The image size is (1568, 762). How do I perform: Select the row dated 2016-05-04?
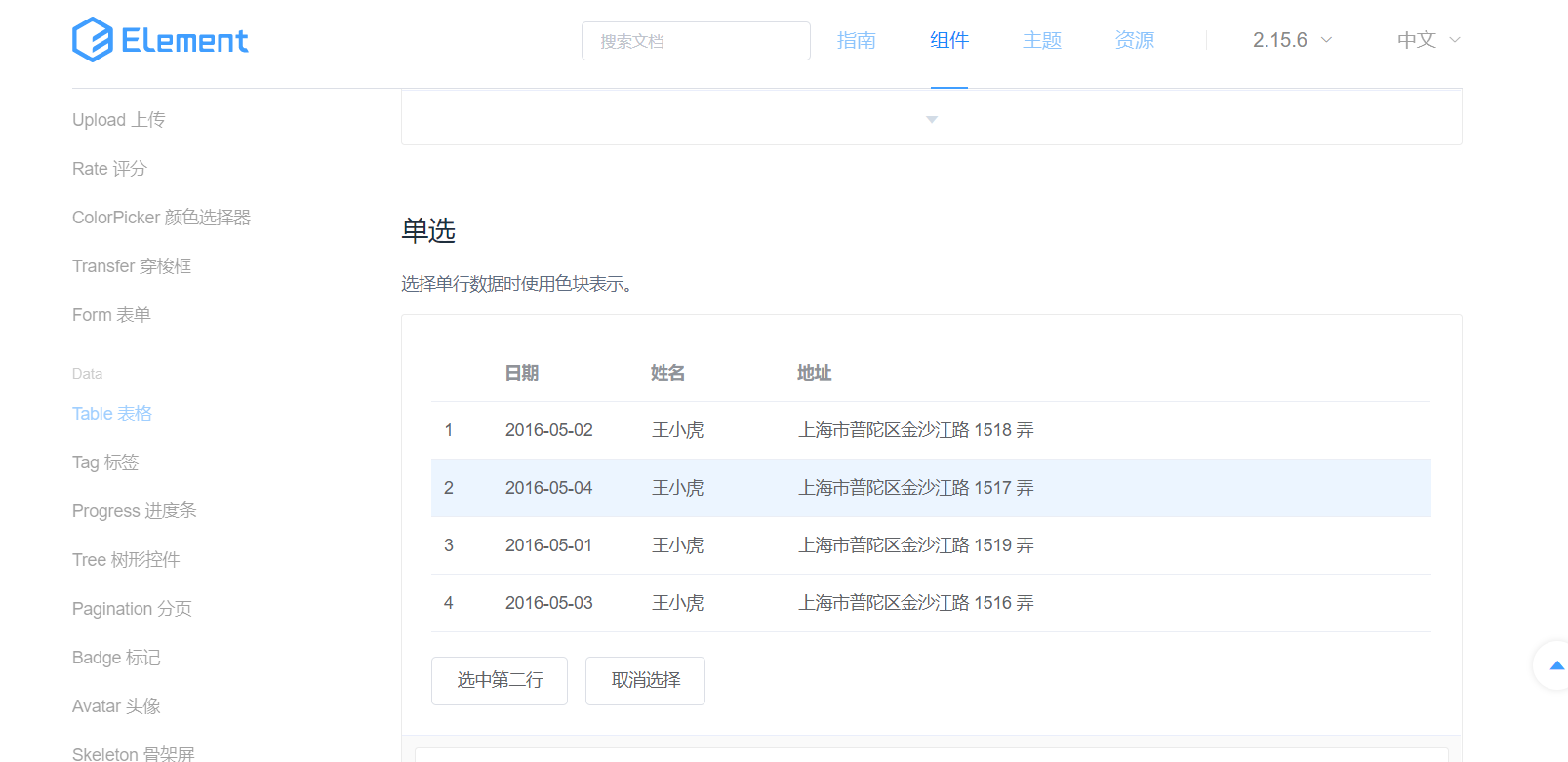931,488
